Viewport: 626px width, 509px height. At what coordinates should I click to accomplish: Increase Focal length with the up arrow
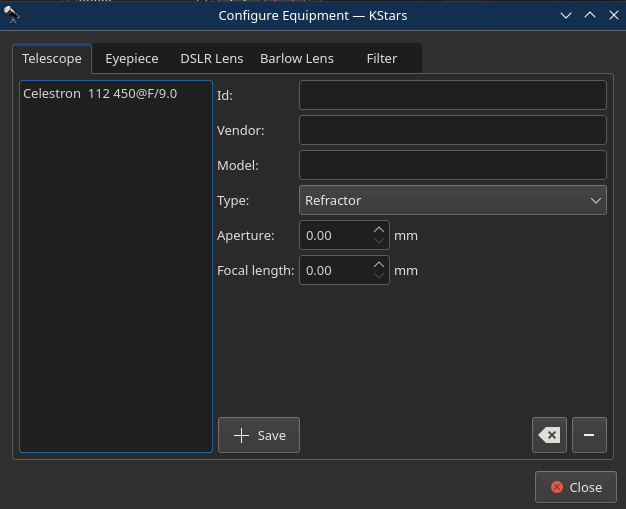pos(379,265)
